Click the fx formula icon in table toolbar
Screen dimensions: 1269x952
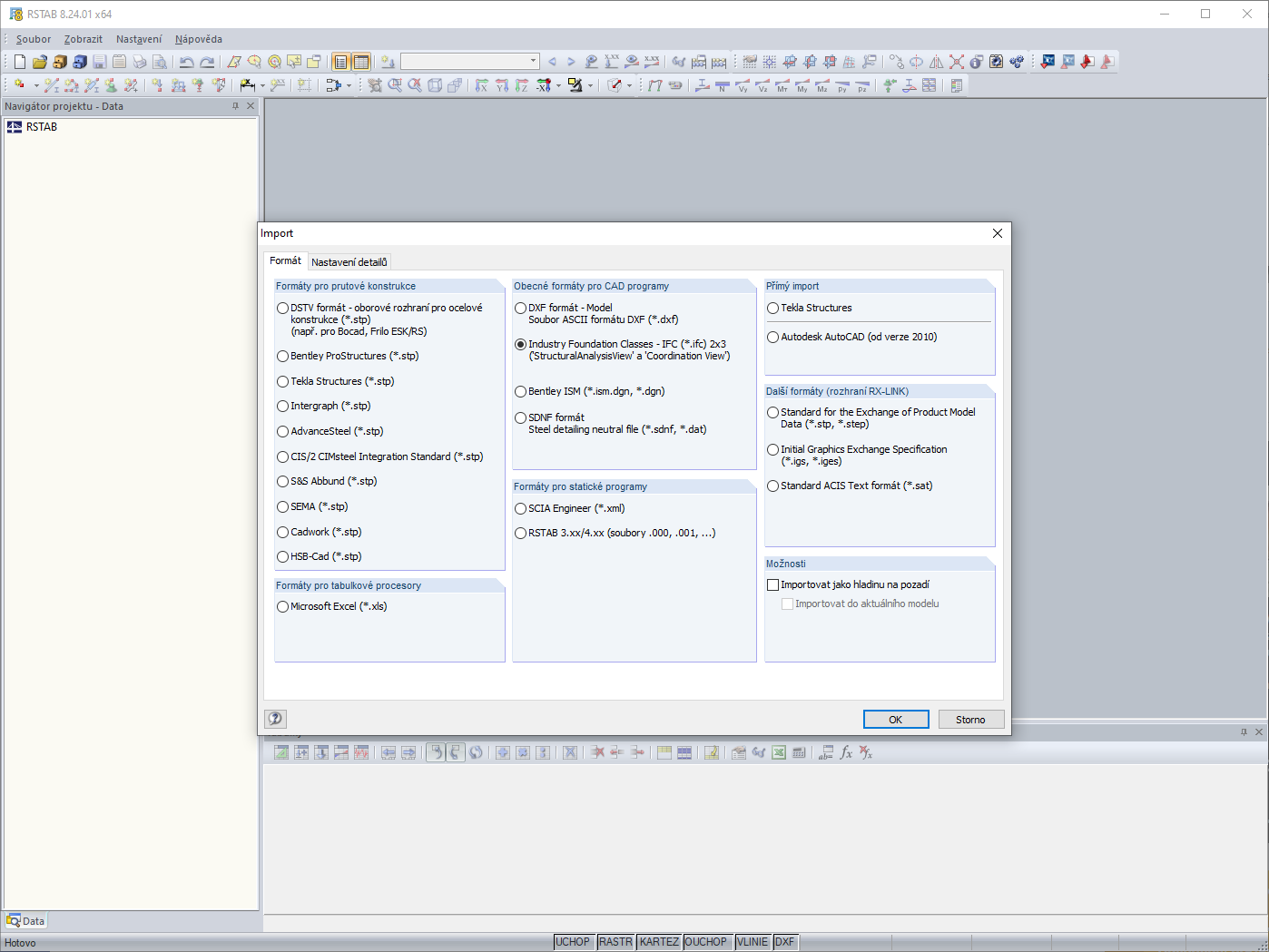click(846, 752)
